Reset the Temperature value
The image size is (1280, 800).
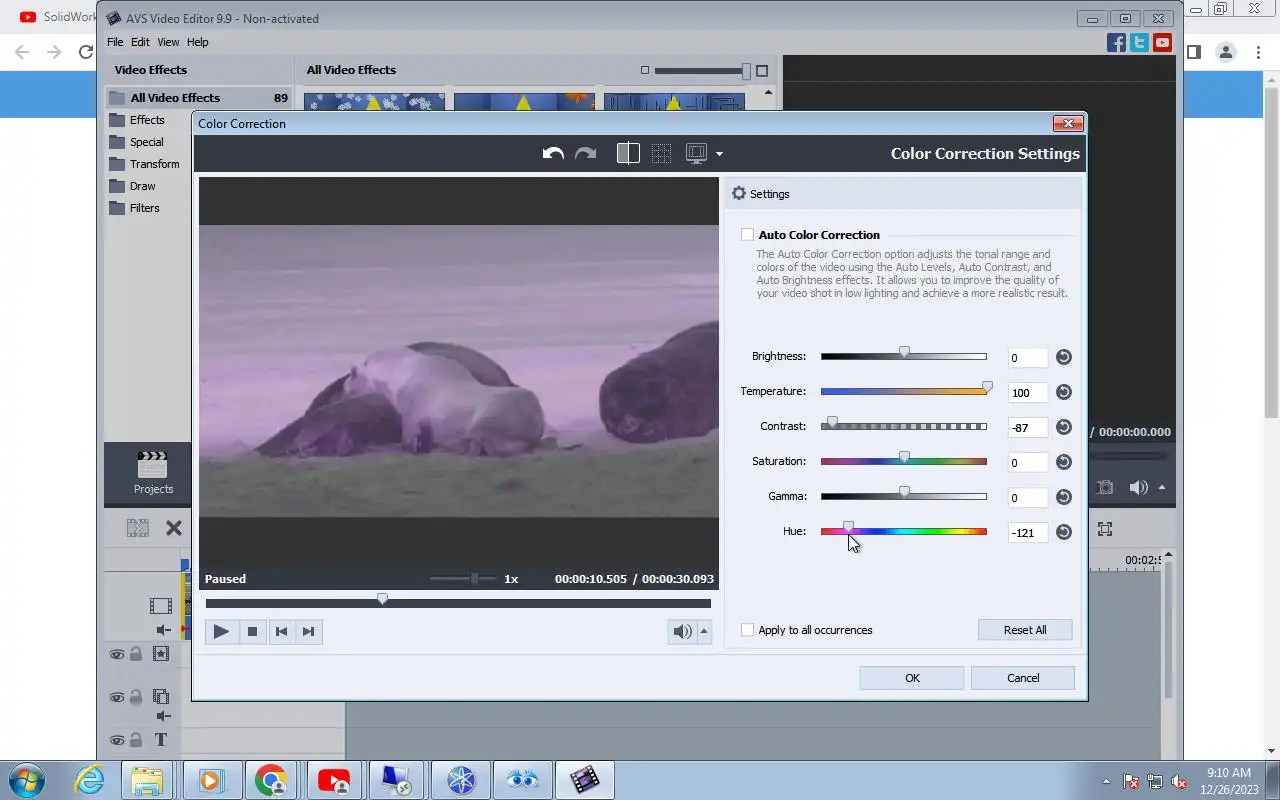[1064, 392]
